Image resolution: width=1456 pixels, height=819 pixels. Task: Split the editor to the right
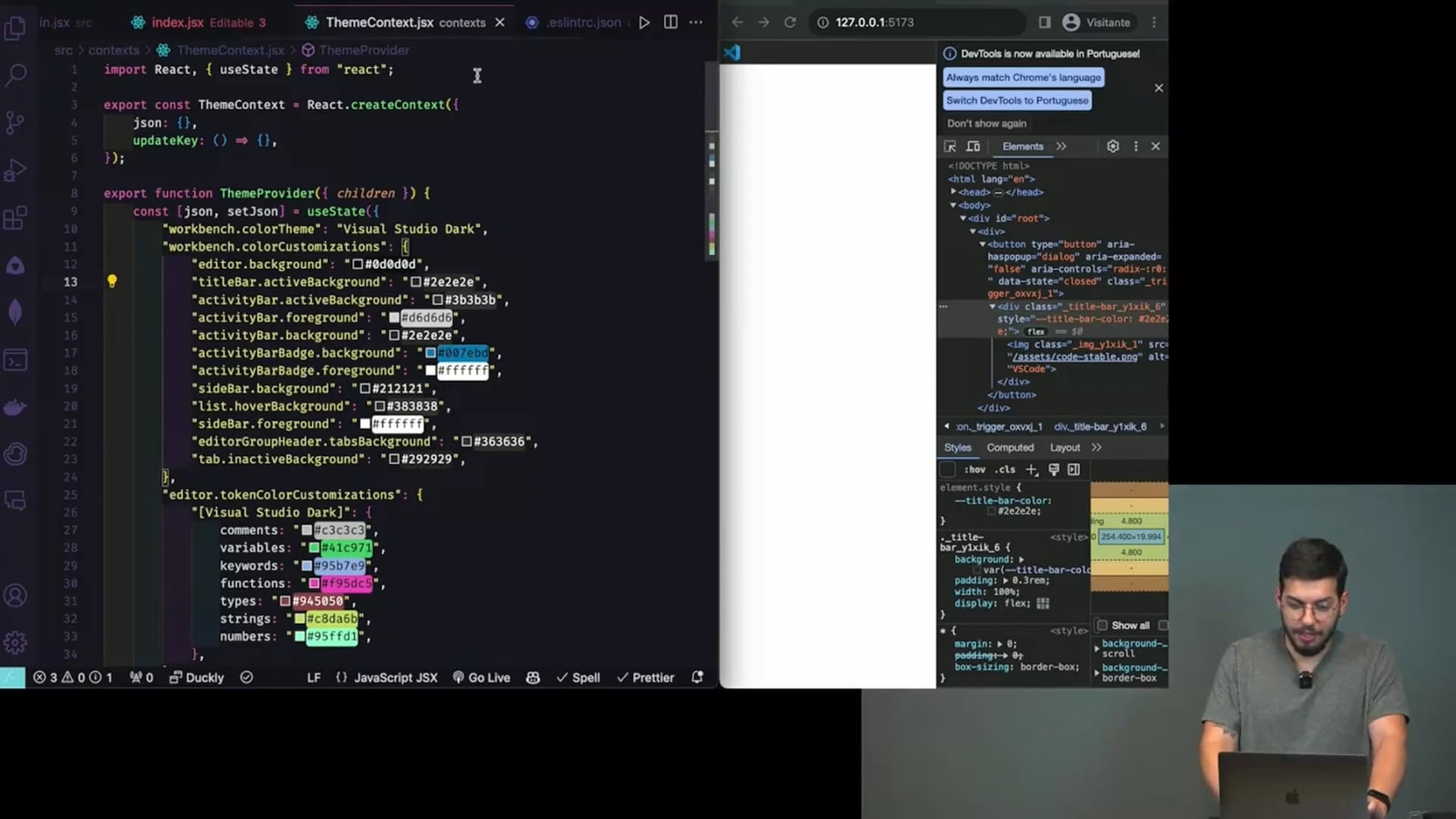670,22
